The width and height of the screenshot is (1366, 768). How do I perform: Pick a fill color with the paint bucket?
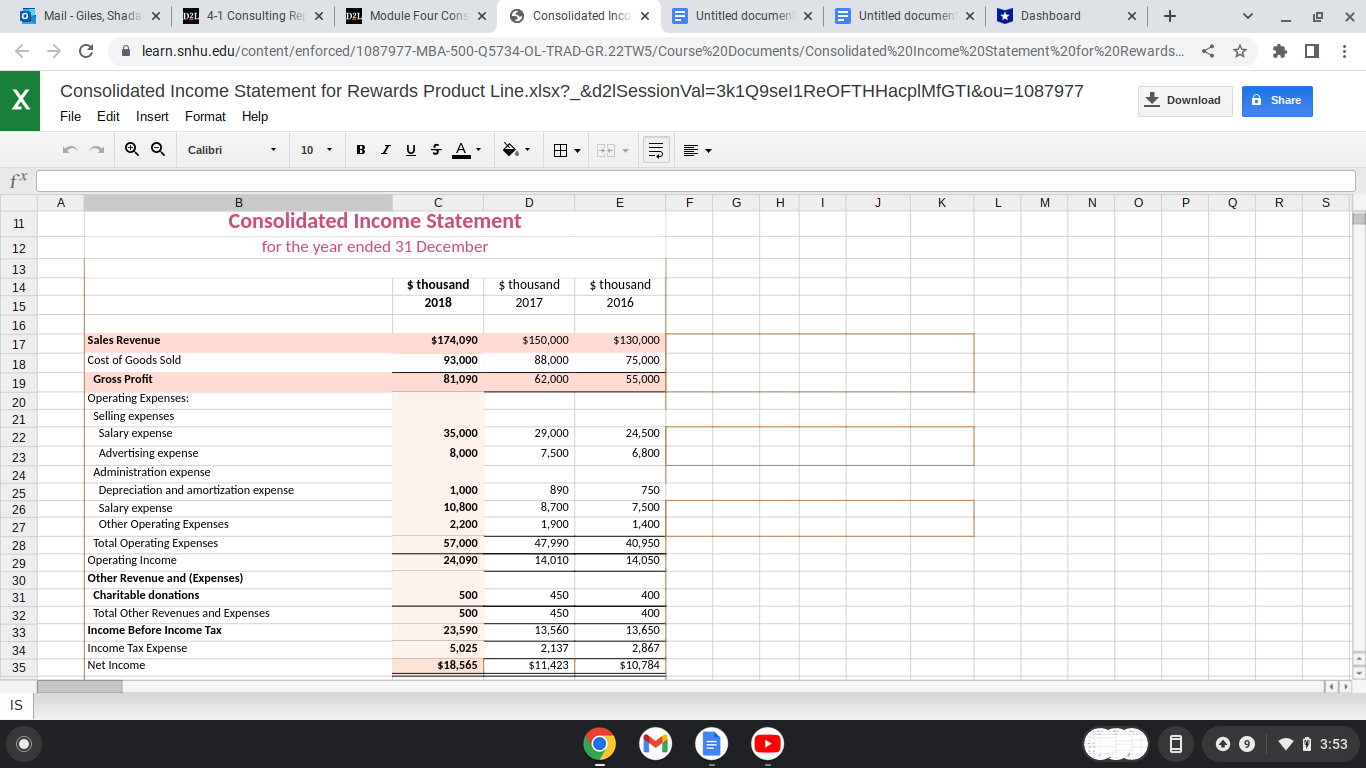pos(516,150)
